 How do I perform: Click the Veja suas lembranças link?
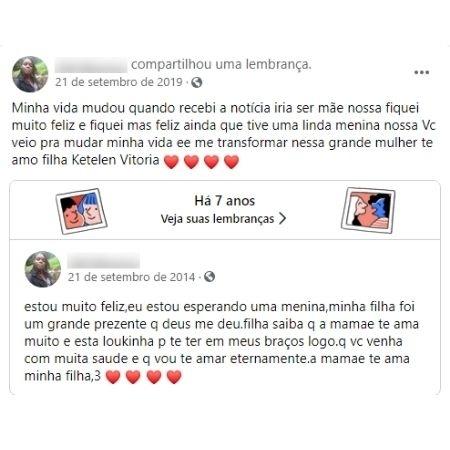pos(217,219)
